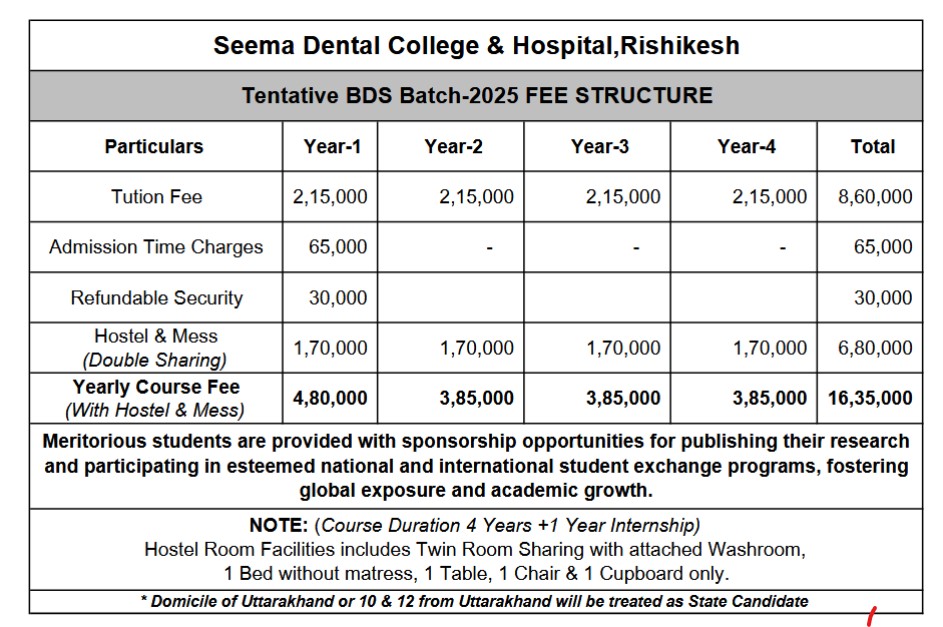Screen dimensions: 943x627
Task: Select the Year-1 column header
Action: 332,147
